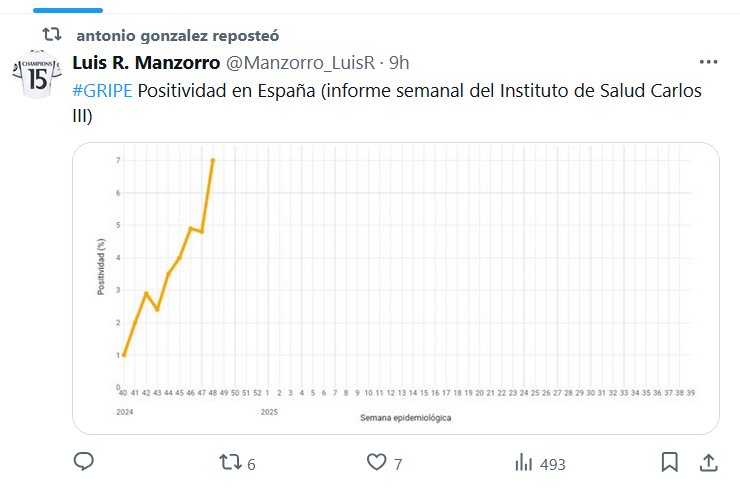740x490 pixels.
Task: Open view analytics bar chart icon
Action: [x=523, y=463]
